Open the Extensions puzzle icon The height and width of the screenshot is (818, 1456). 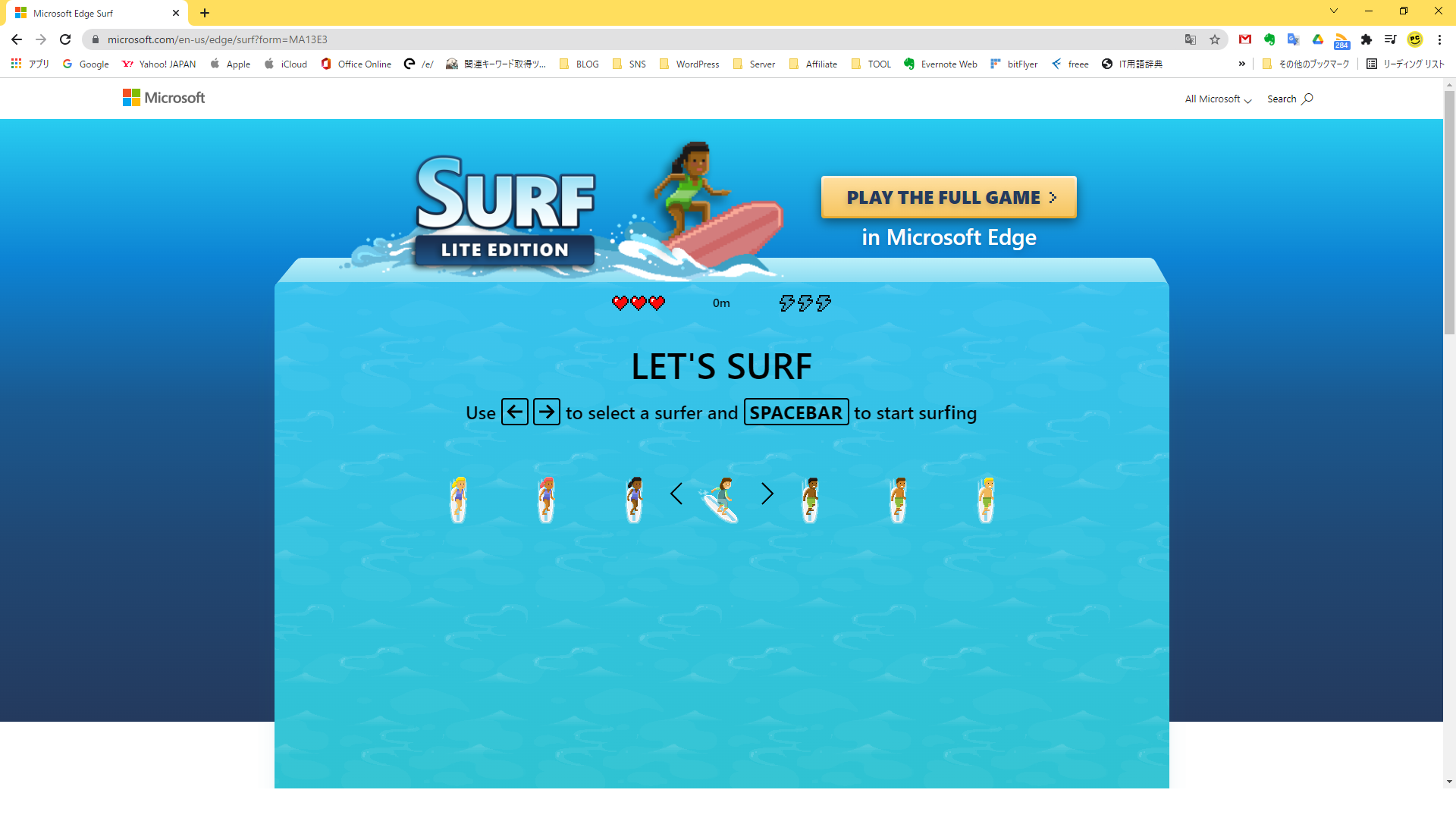[1367, 39]
